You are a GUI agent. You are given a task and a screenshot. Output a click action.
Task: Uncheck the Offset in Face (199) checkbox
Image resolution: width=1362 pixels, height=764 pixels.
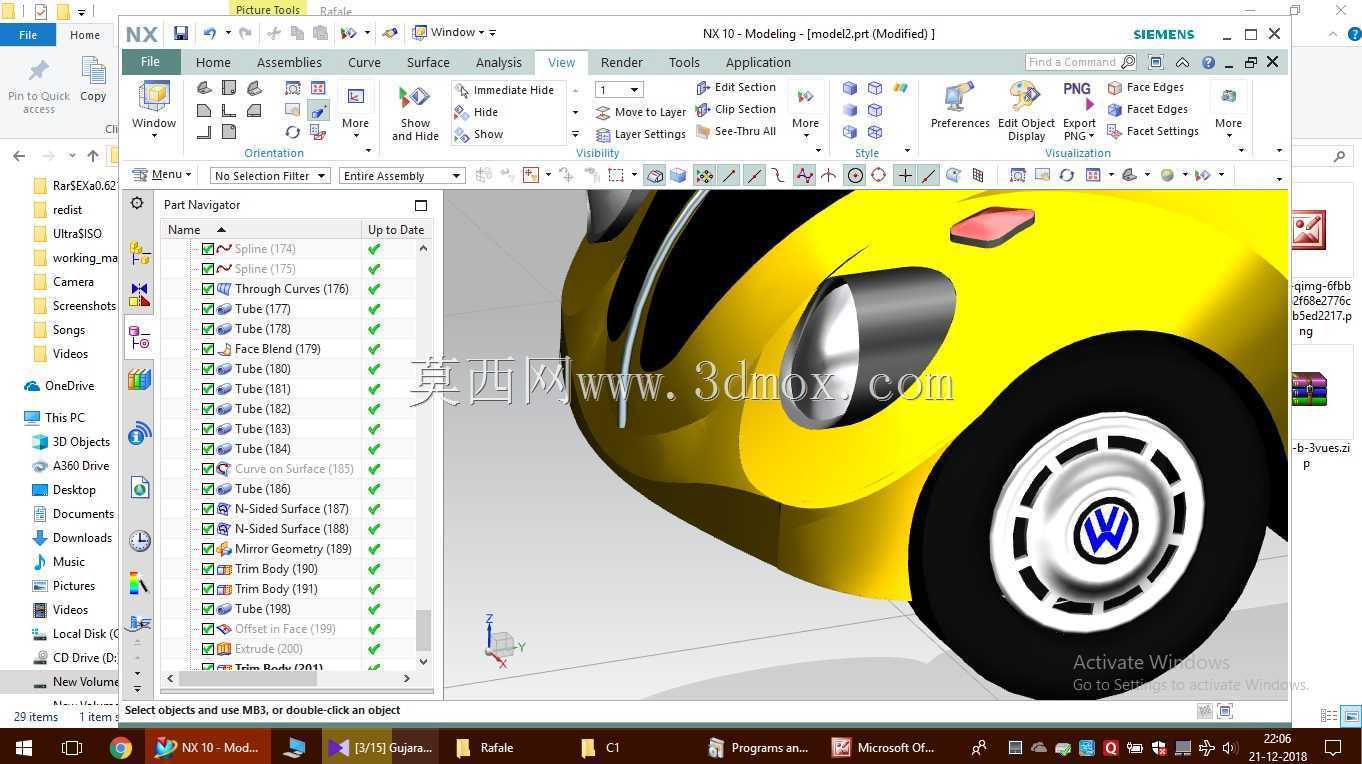click(208, 629)
